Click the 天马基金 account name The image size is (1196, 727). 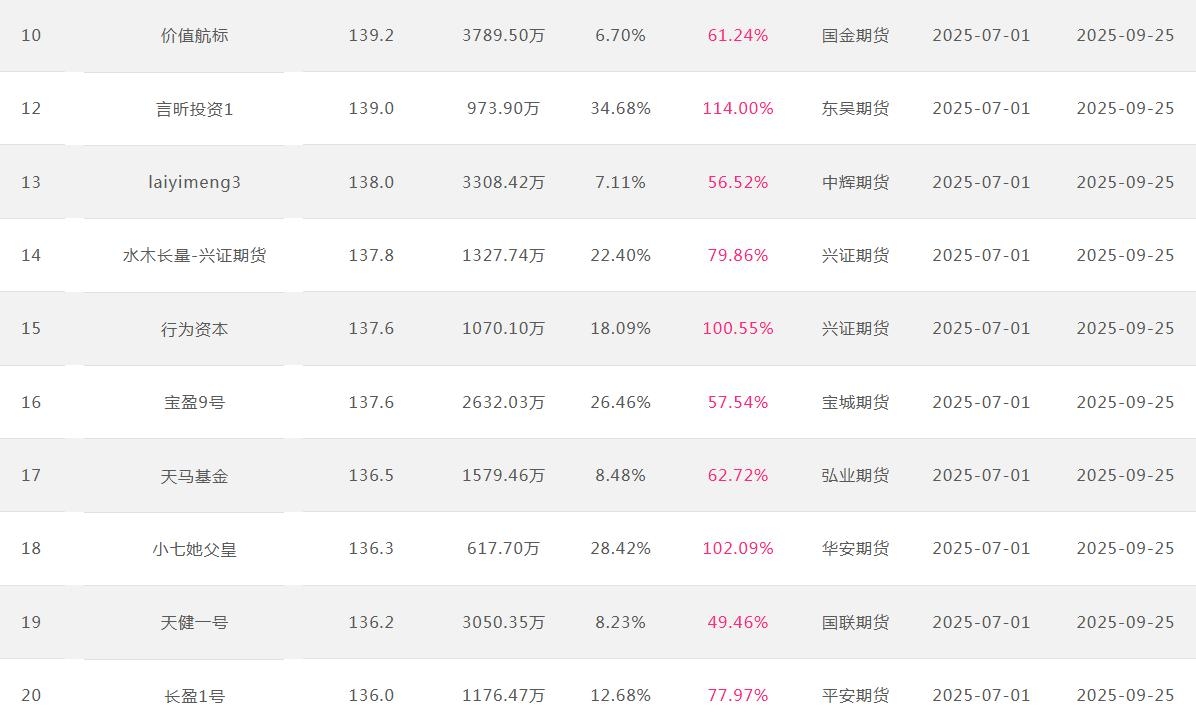194,476
